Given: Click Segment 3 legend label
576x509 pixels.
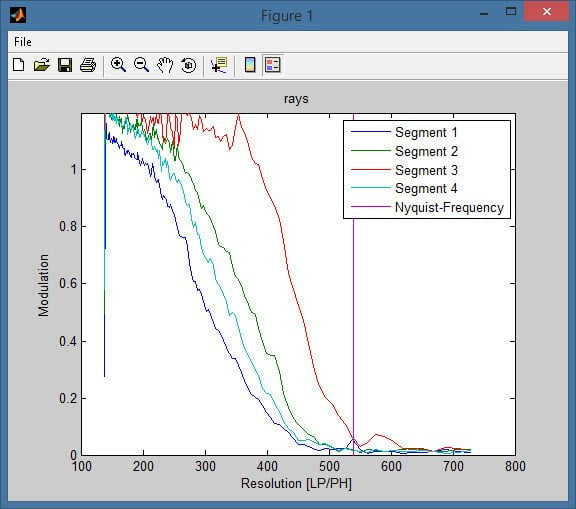Looking at the screenshot, I should point(426,170).
